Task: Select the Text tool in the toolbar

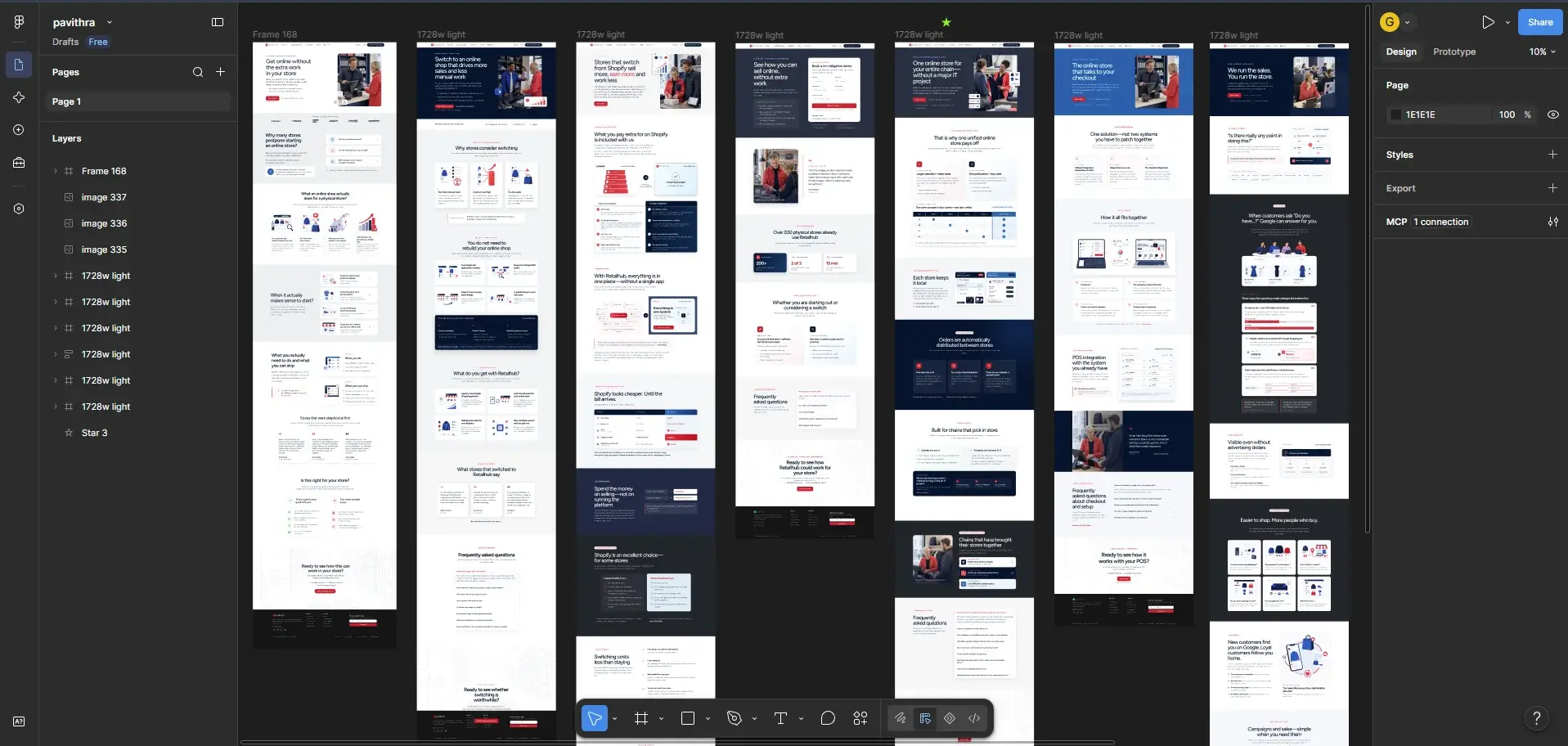Action: click(780, 718)
